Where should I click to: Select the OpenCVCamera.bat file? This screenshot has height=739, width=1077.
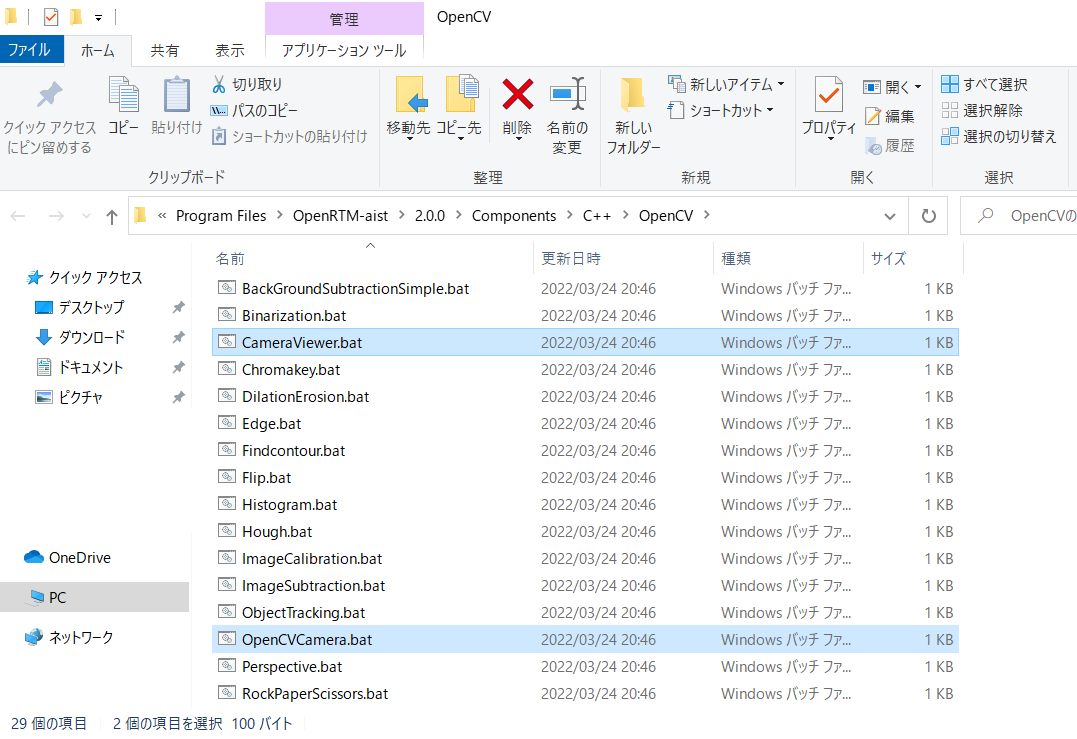[x=585, y=639]
